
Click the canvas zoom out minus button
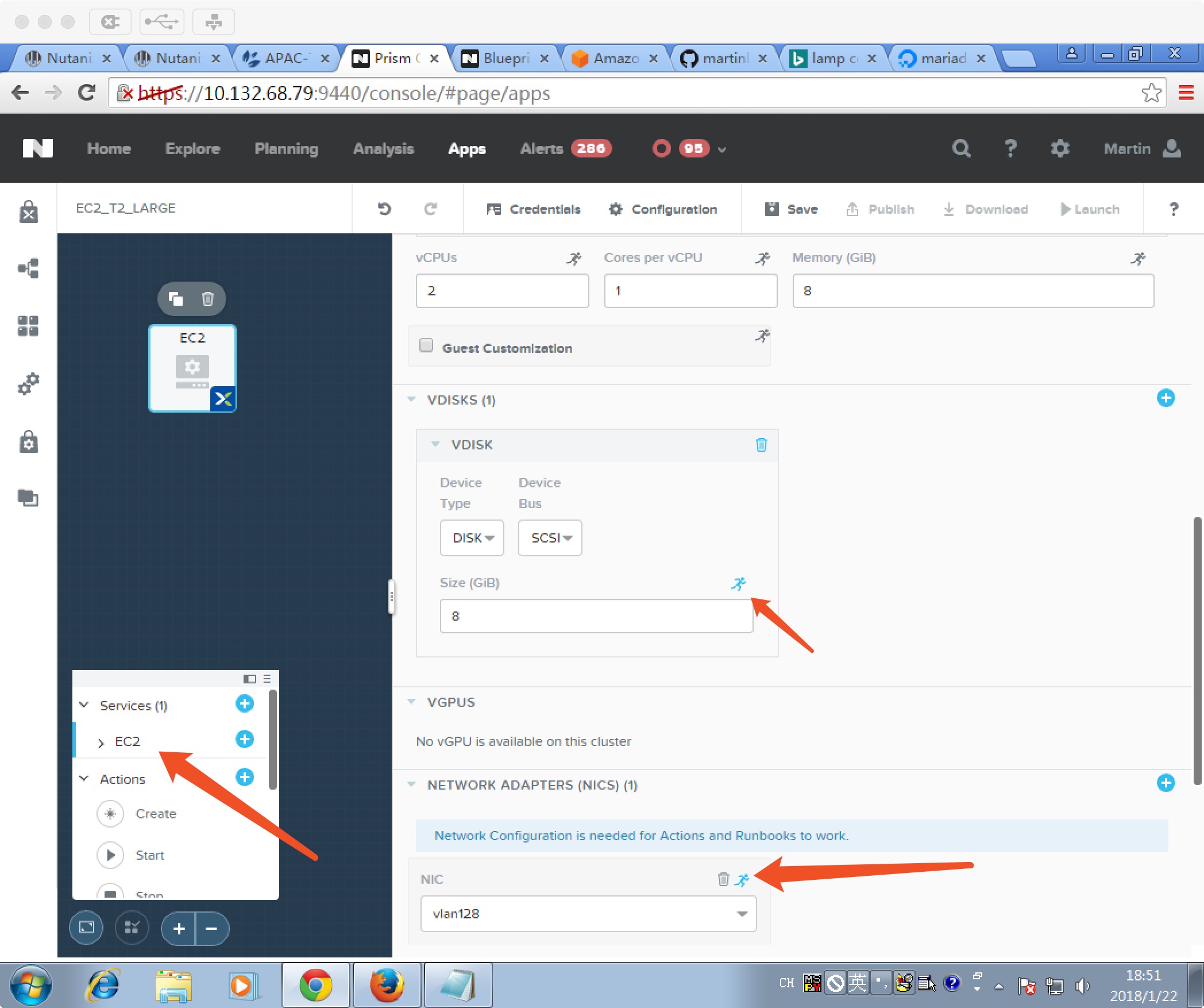click(x=212, y=928)
